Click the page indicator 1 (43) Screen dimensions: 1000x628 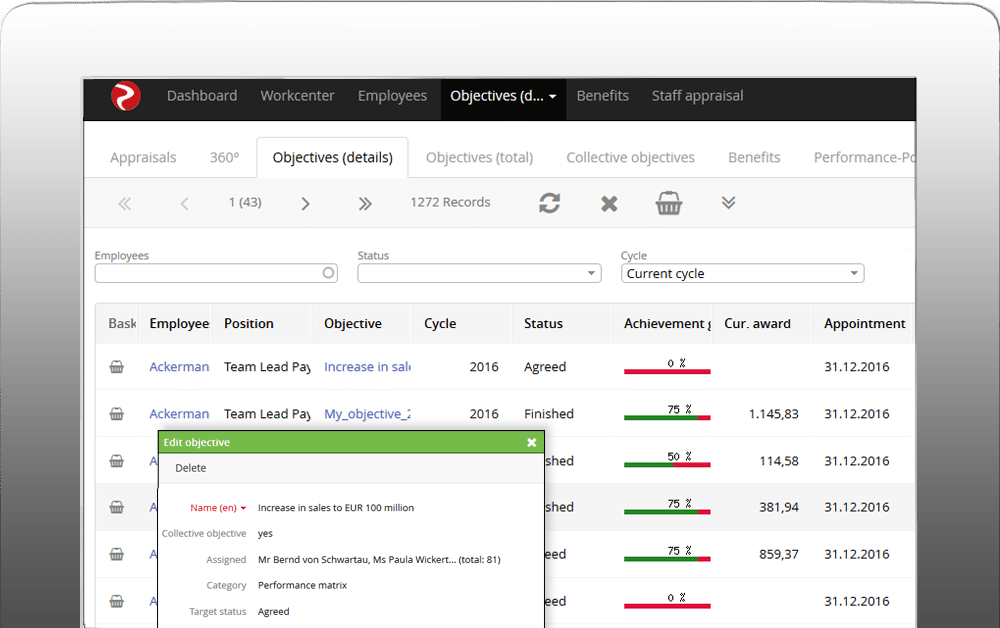pyautogui.click(x=245, y=202)
